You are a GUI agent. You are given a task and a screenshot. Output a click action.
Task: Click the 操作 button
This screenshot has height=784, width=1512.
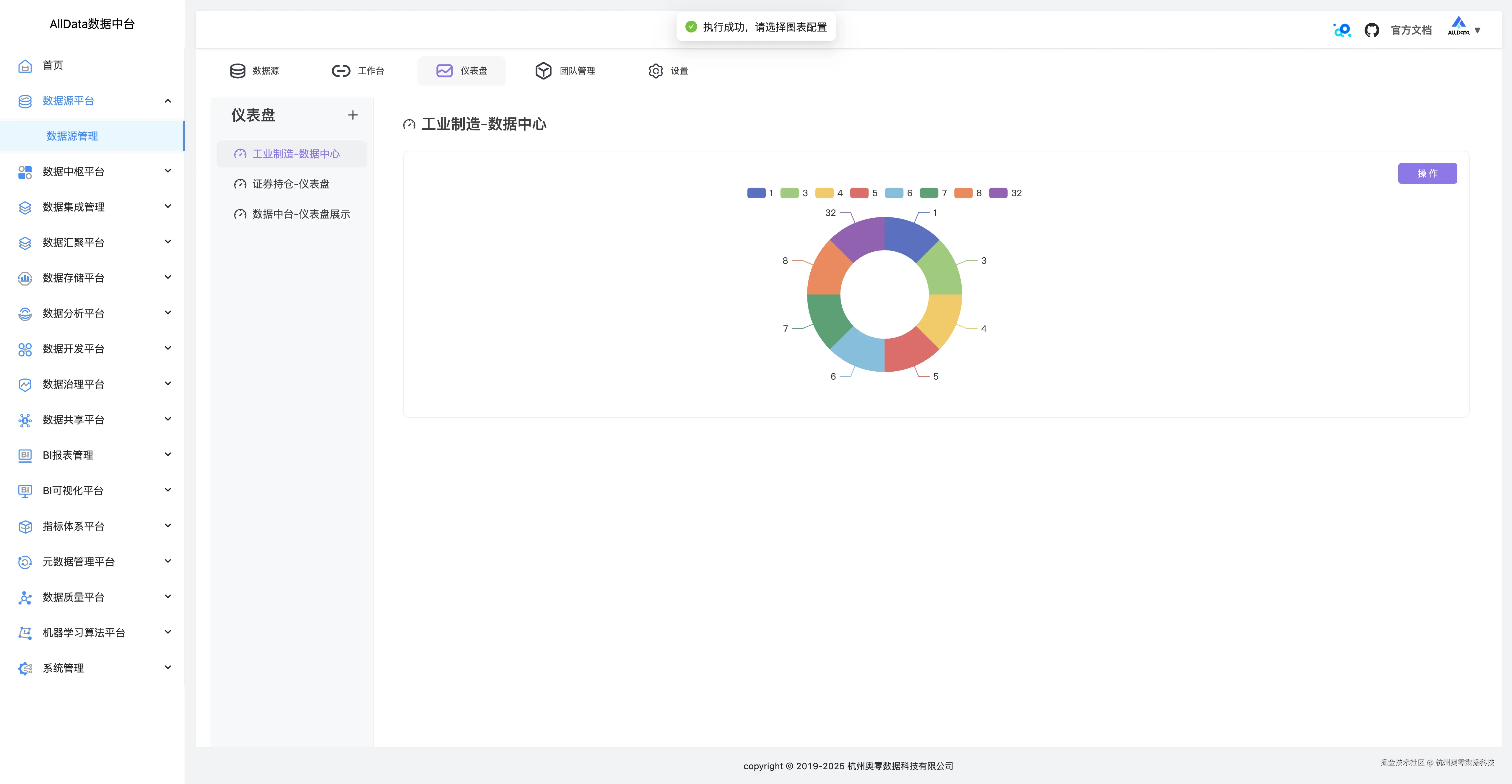pyautogui.click(x=1428, y=173)
